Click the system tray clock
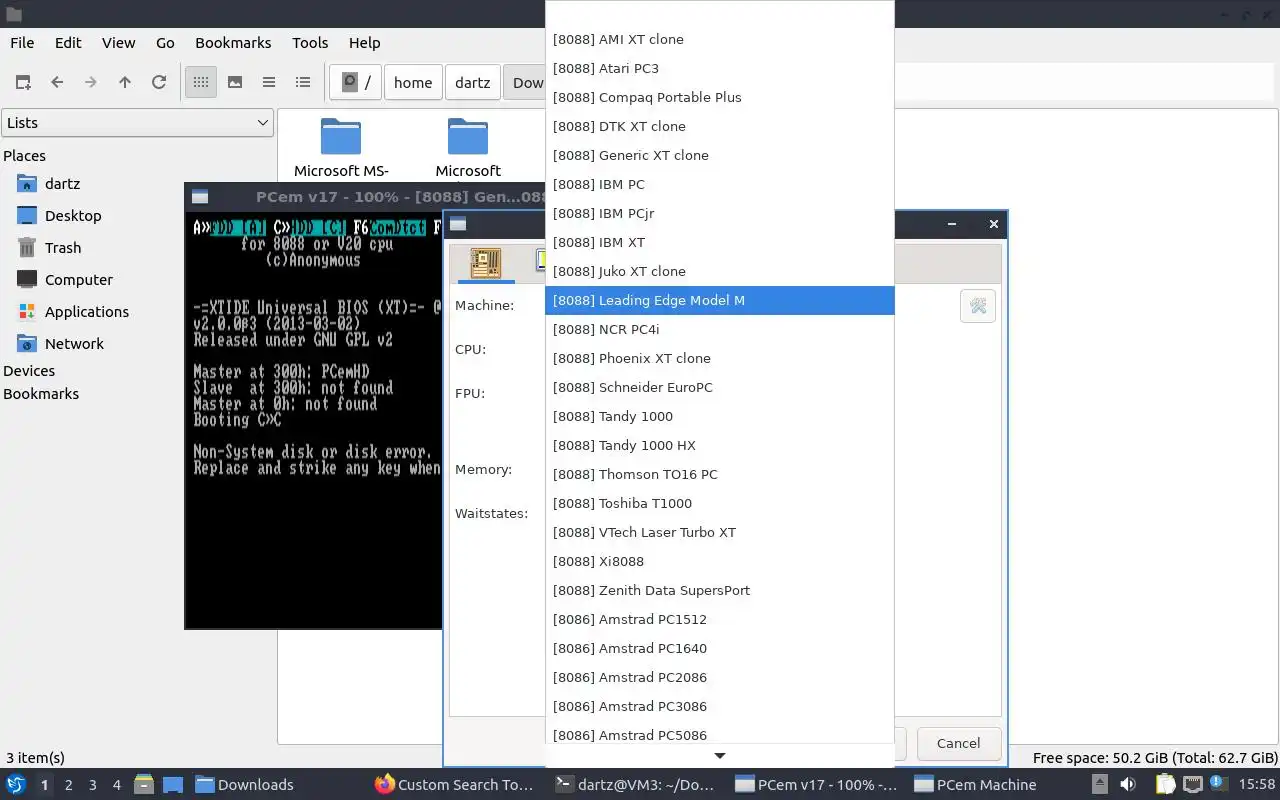The width and height of the screenshot is (1280, 800). (1257, 785)
